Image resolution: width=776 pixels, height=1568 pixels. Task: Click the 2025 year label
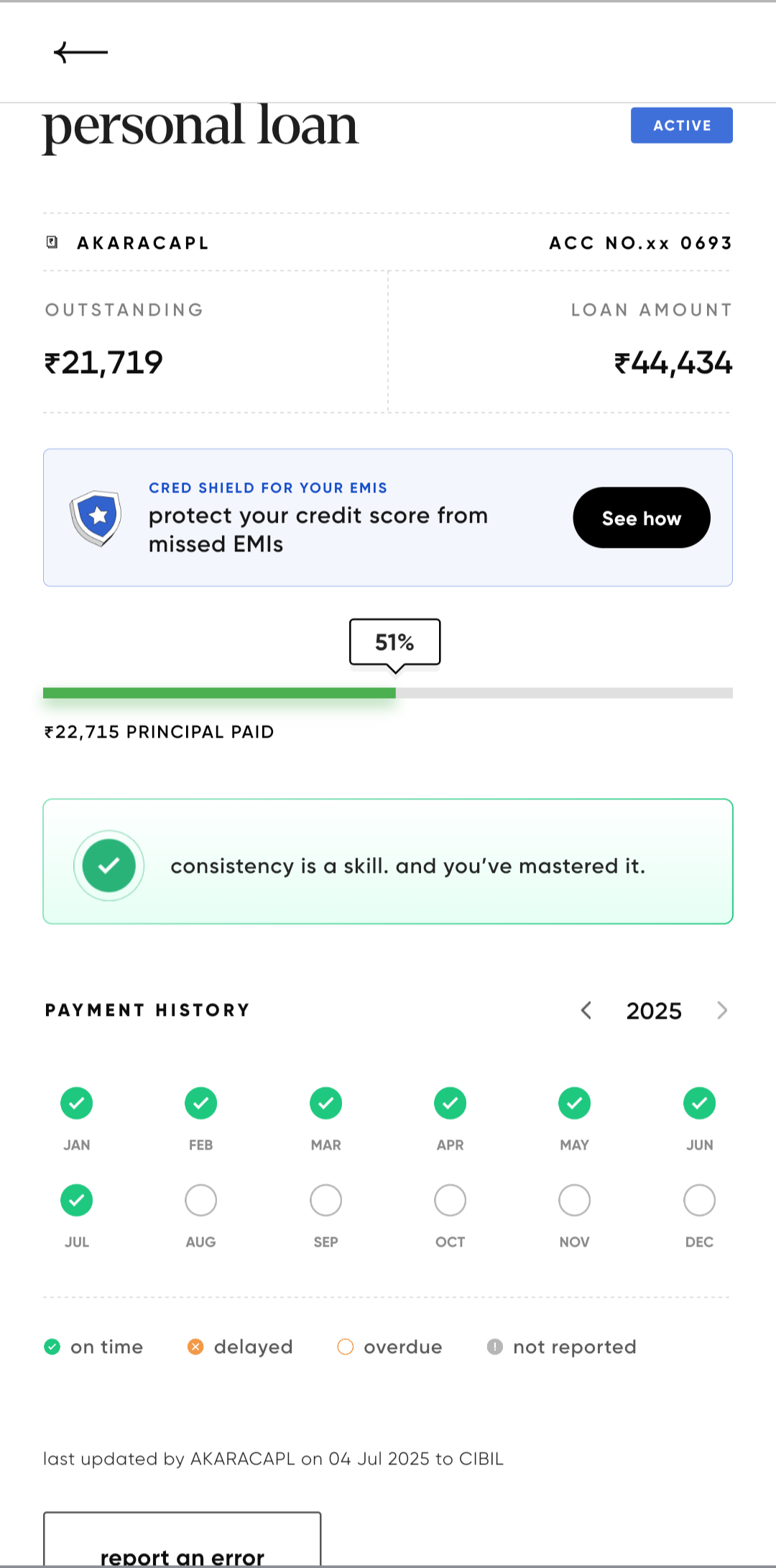pos(654,1011)
